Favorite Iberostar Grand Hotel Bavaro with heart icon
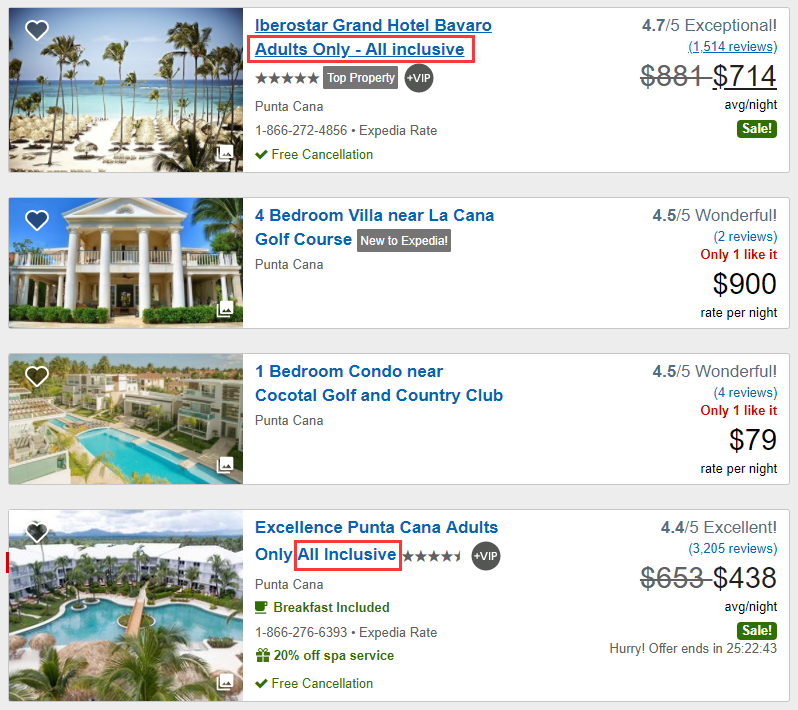The image size is (798, 710). pyautogui.click(x=37, y=31)
